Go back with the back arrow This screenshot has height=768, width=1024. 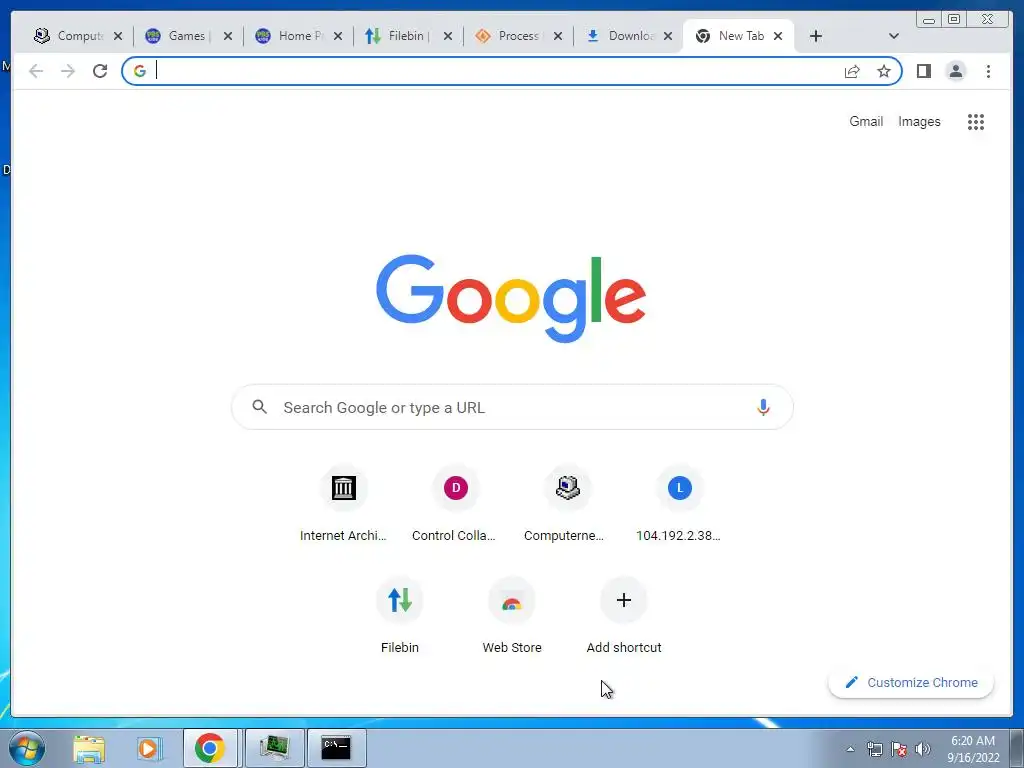[36, 71]
